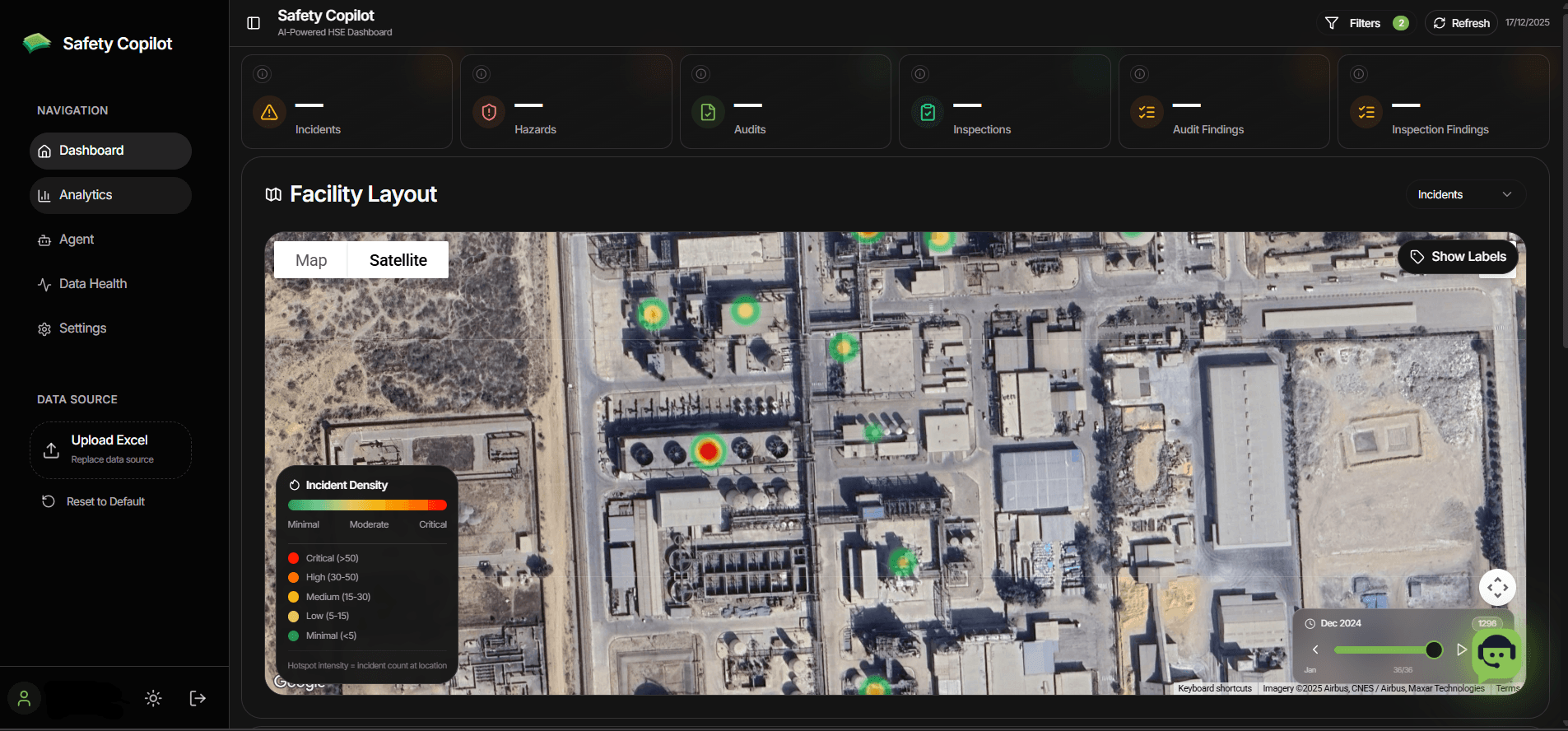Step timeline back with left chevron
Viewport: 1568px width, 731px height.
1315,650
